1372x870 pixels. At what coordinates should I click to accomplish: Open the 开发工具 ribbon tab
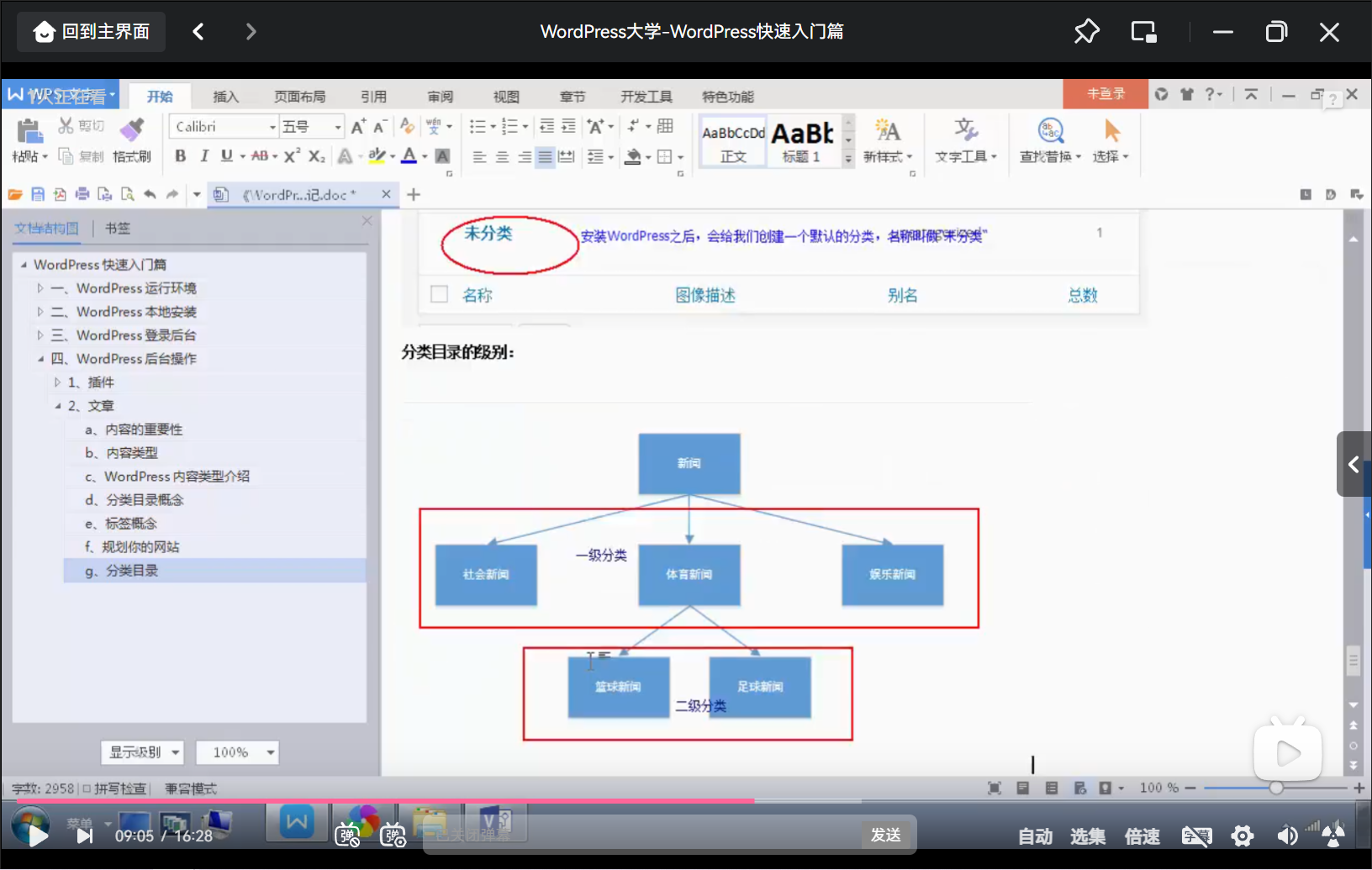[646, 97]
